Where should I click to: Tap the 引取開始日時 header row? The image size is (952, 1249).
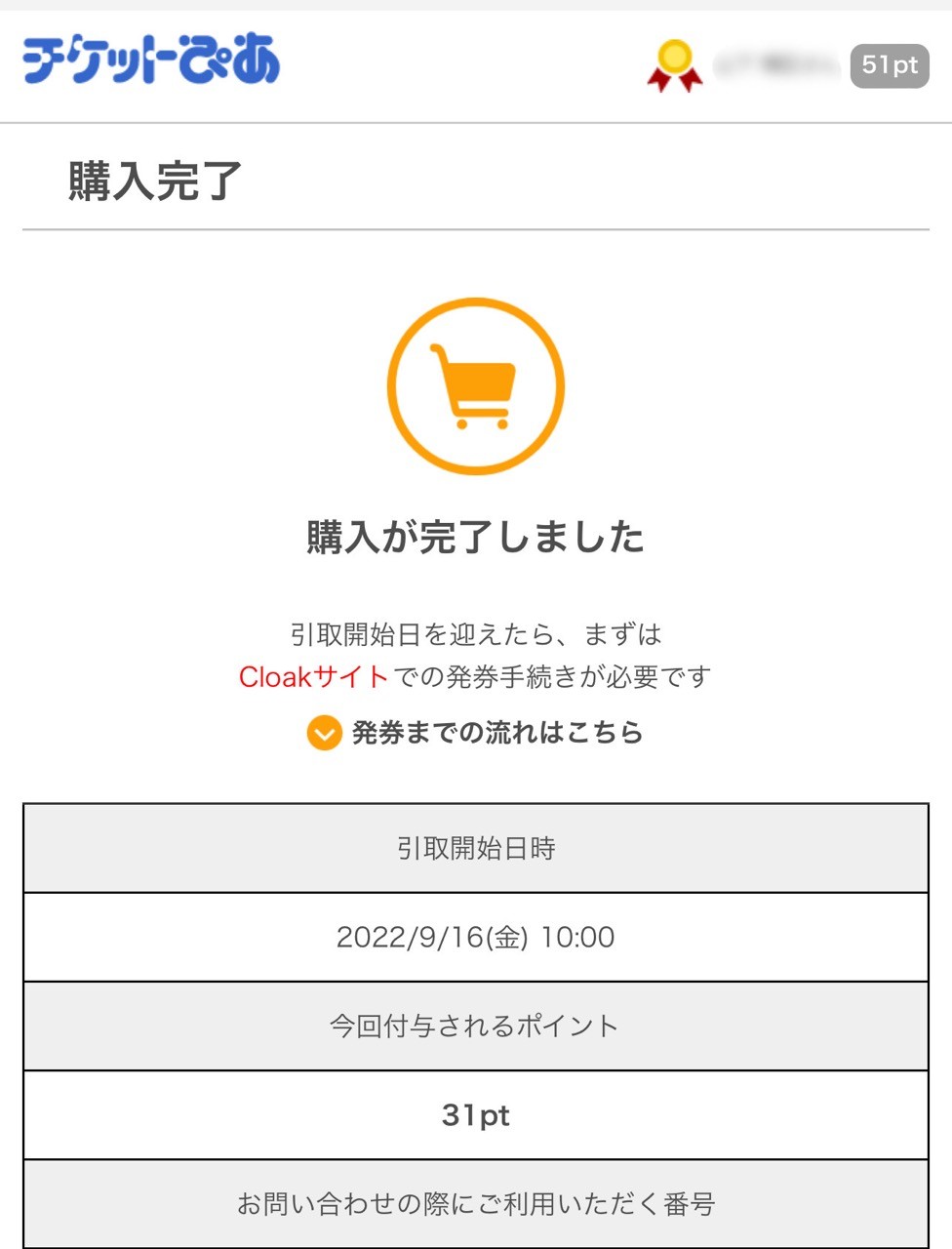(x=476, y=848)
